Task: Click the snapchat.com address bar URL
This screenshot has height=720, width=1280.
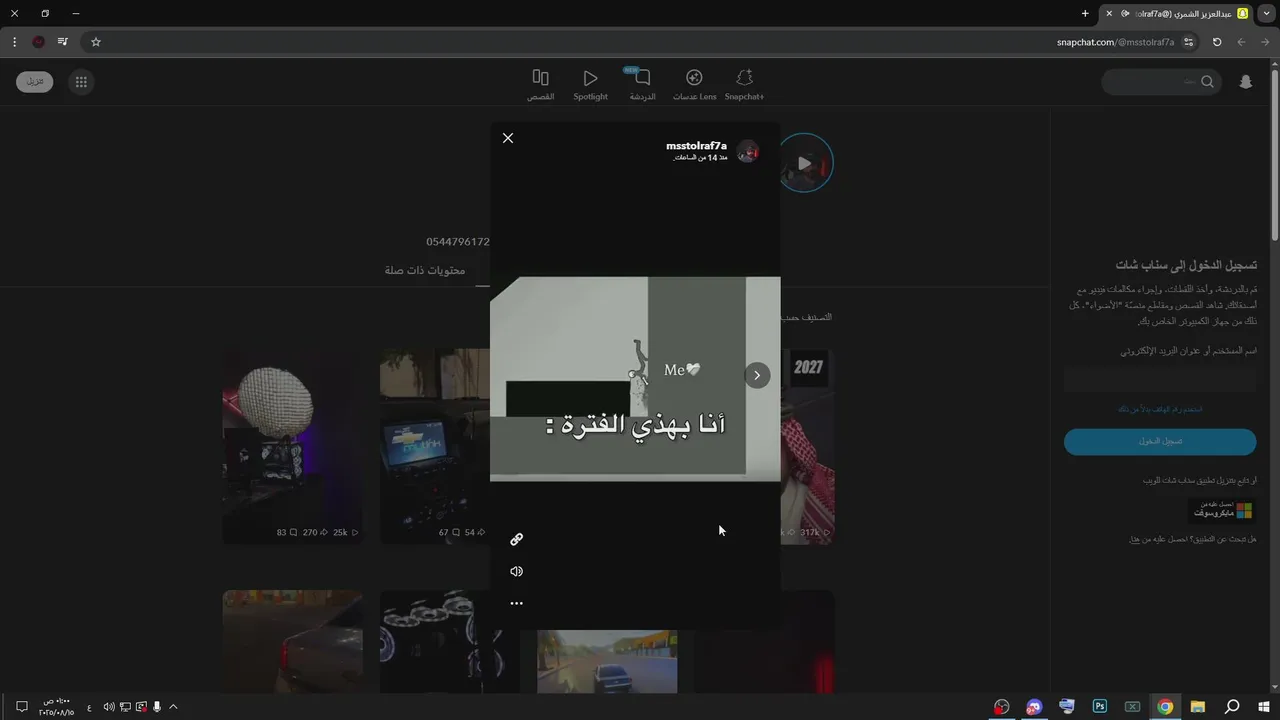Action: pos(1115,42)
